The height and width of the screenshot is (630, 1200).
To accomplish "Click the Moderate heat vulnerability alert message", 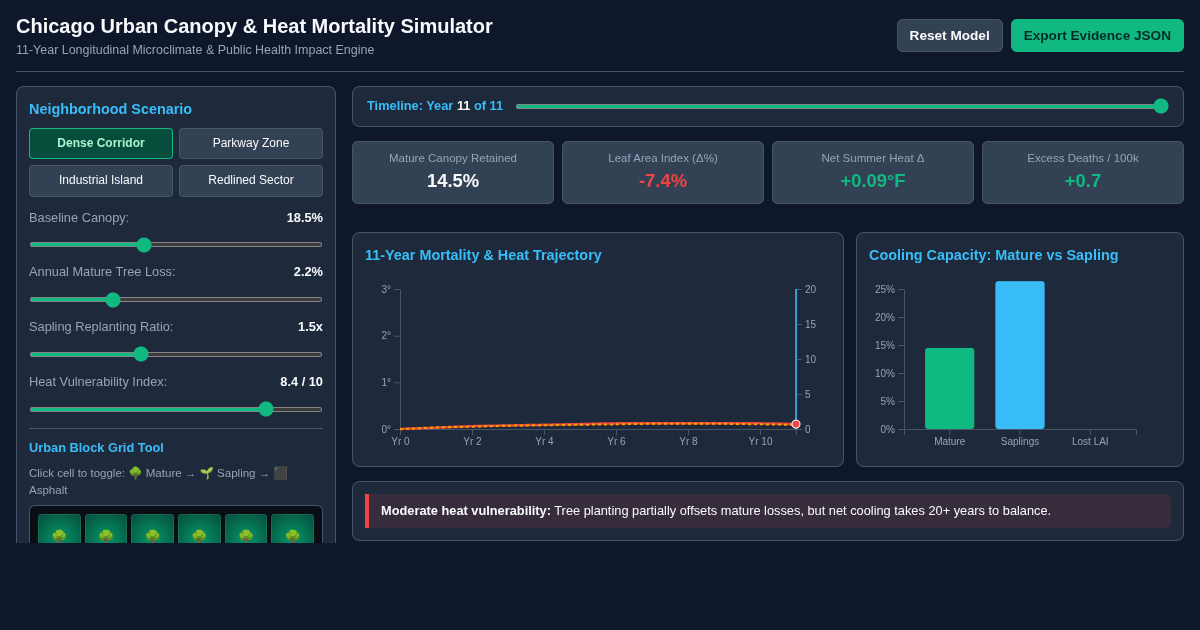I will pyautogui.click(x=768, y=511).
